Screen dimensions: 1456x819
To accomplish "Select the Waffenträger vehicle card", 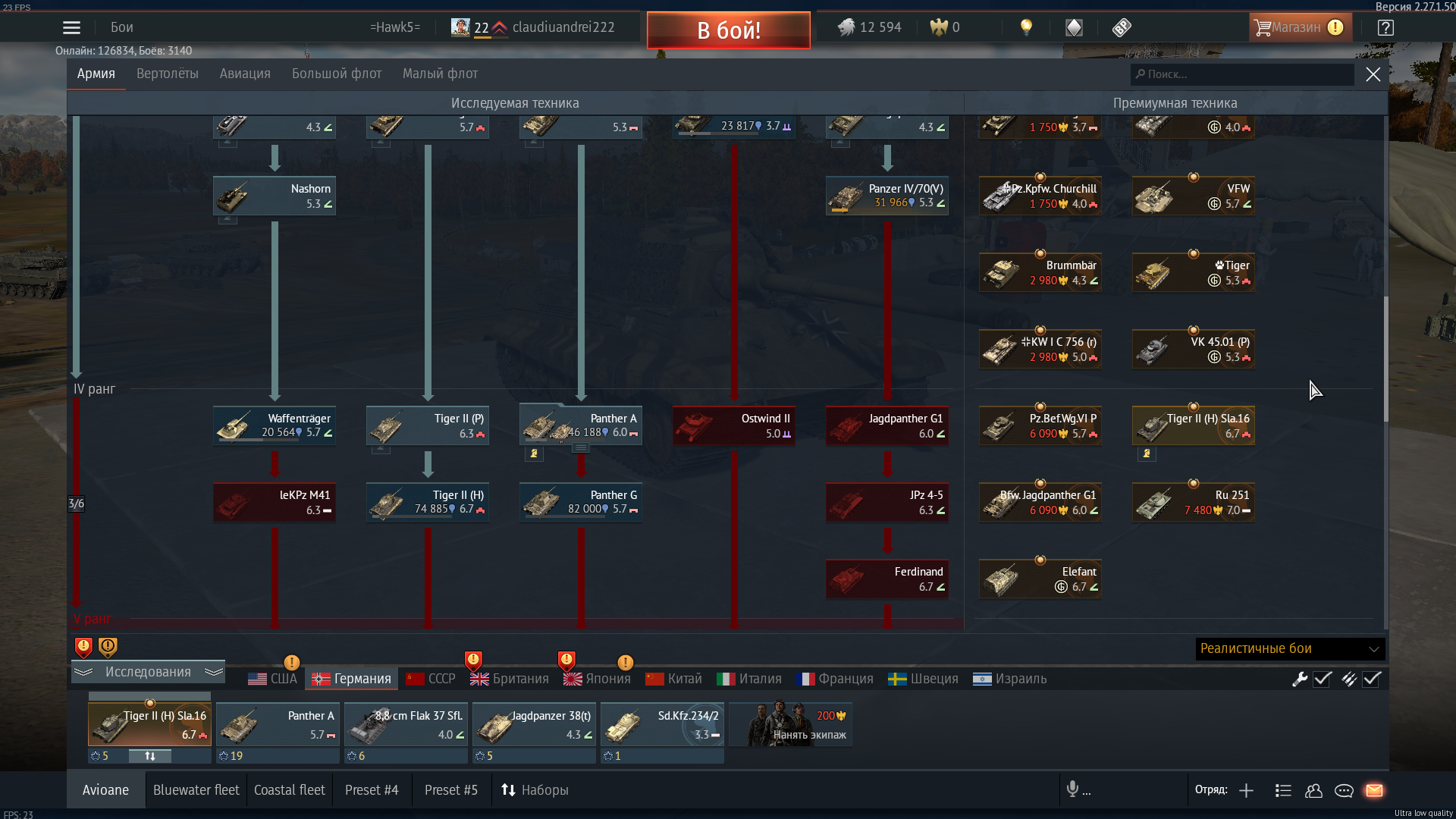I will click(275, 426).
